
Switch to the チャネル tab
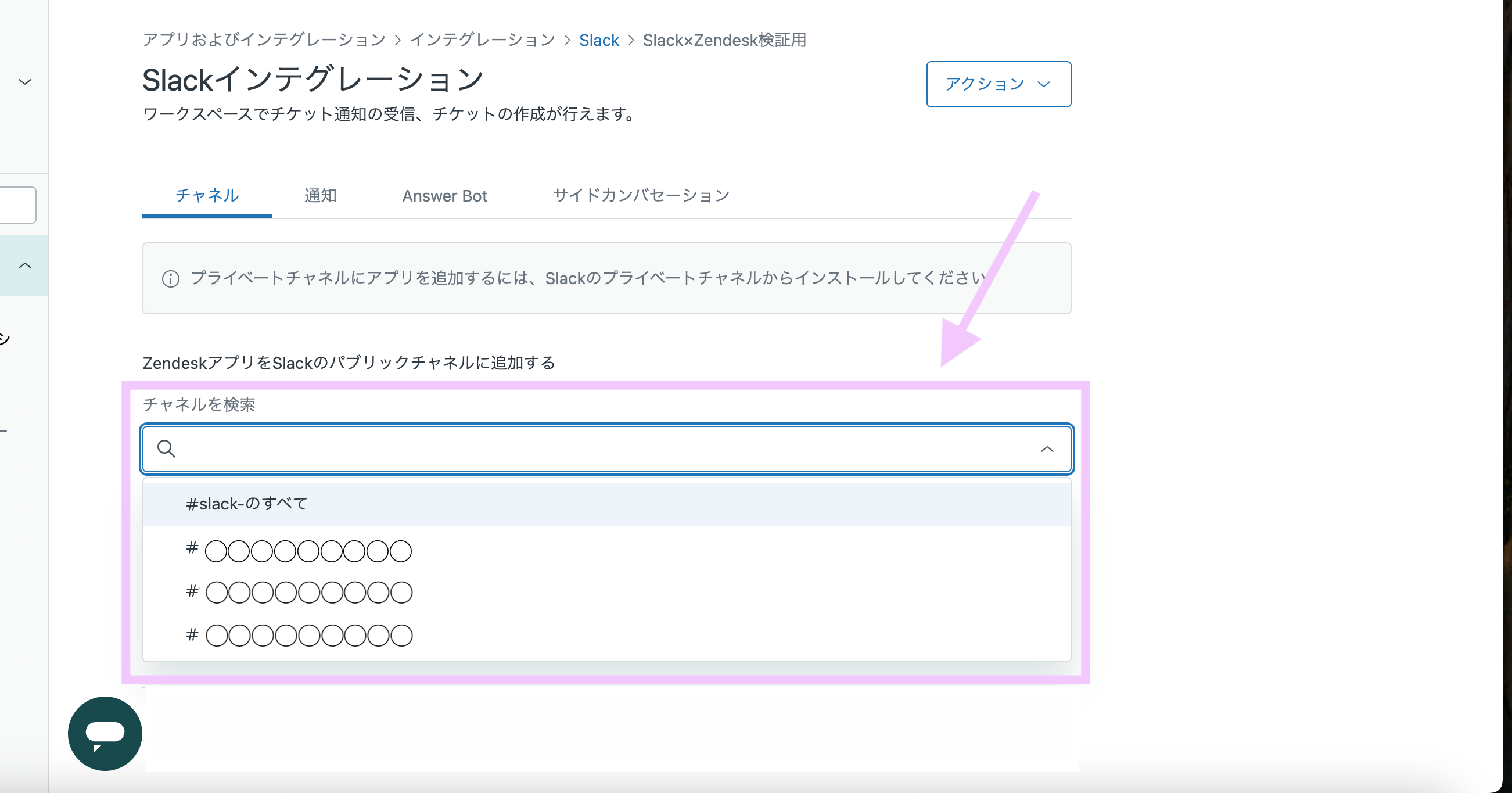207,195
